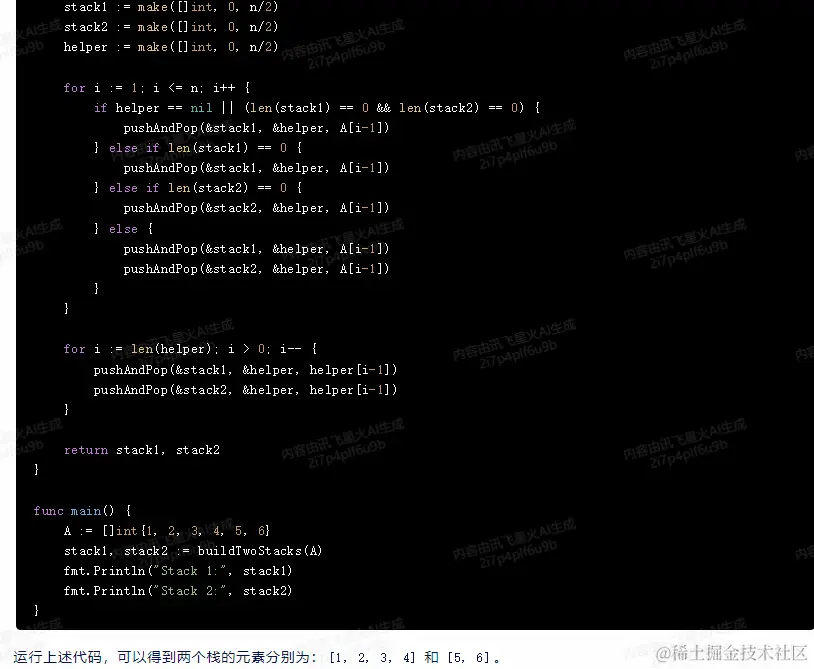Click the 'if helper == nil ||' condition line
This screenshot has width=814, height=669.
[317, 108]
